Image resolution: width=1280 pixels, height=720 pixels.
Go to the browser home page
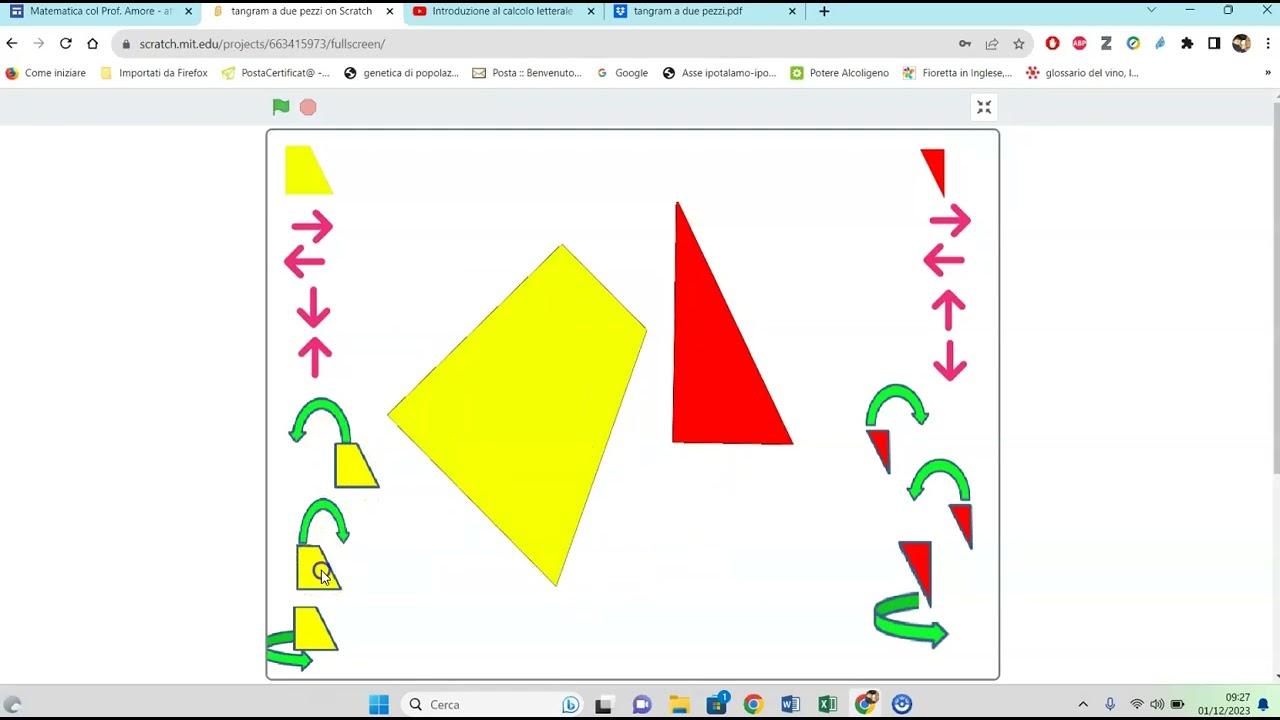(x=93, y=44)
